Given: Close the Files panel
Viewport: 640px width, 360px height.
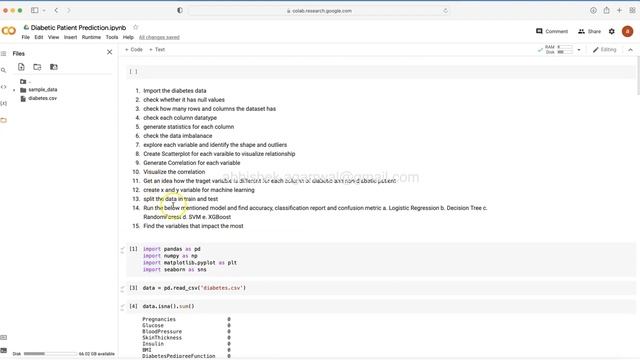Looking at the screenshot, I should click(x=109, y=52).
